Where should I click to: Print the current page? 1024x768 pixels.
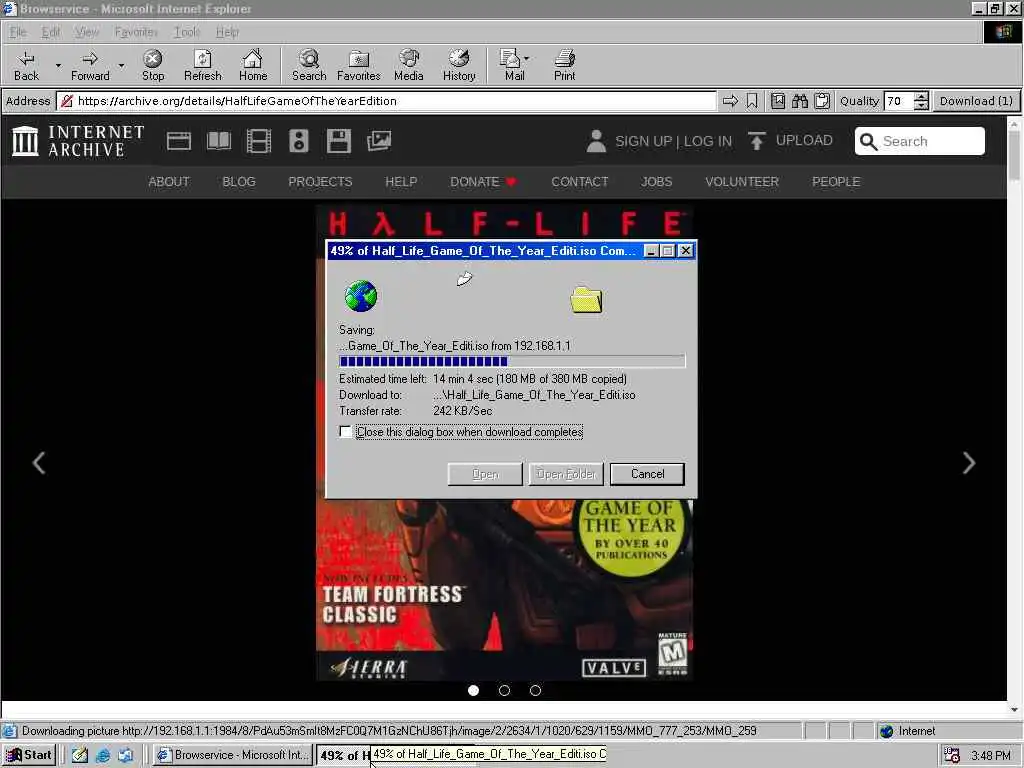pos(564,65)
